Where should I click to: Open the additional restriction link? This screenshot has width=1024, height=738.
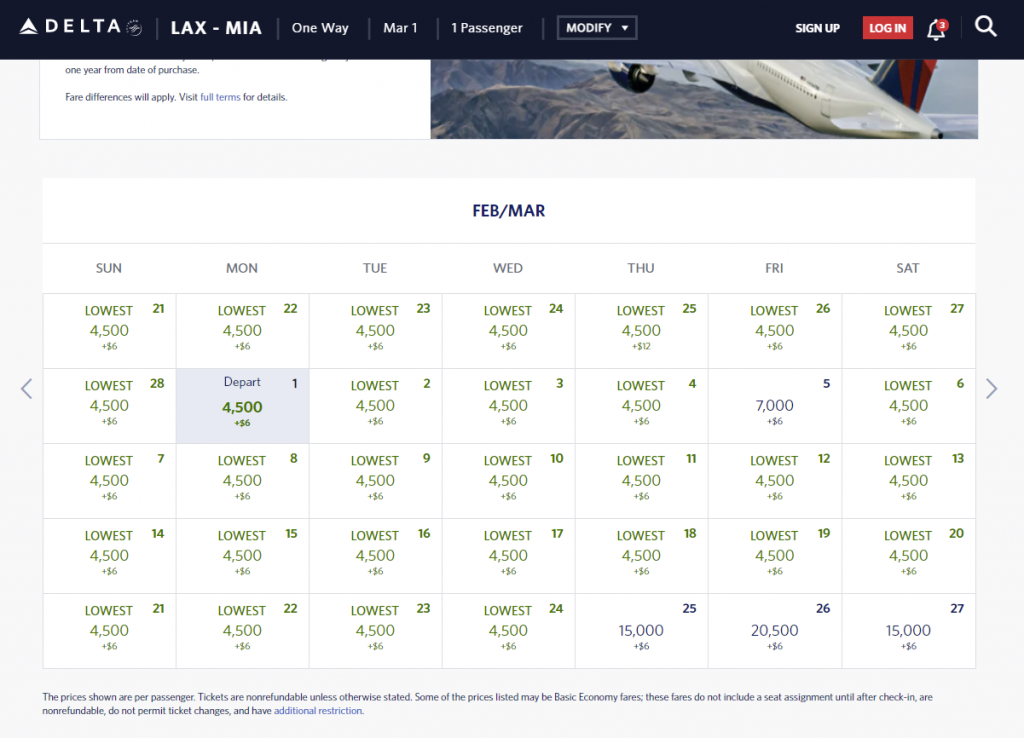(x=318, y=711)
